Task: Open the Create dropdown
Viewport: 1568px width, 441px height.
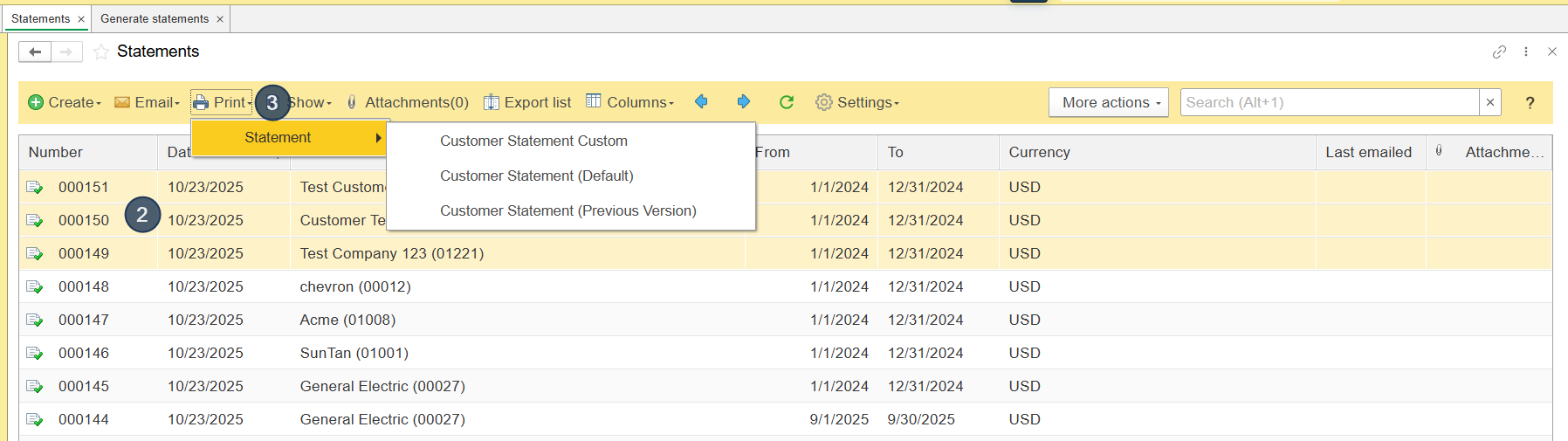Action: pos(65,103)
